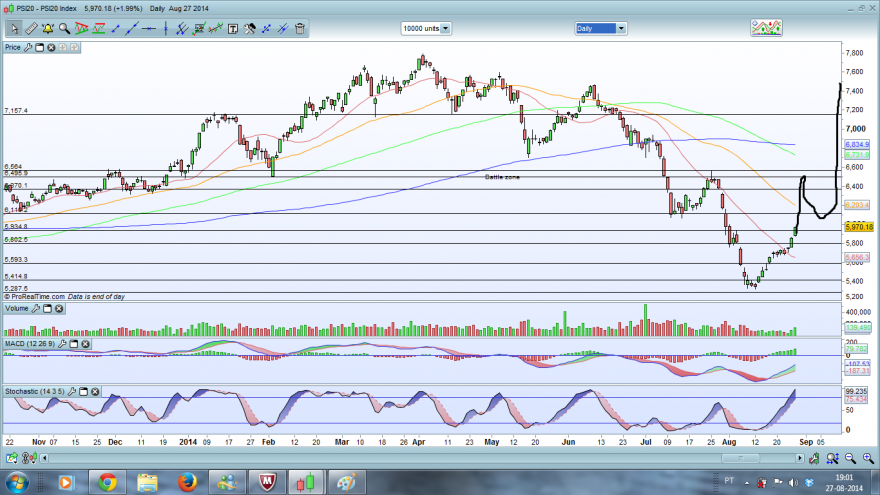The image size is (880, 495).
Task: Open hammer and wrench settings tool
Action: 250,29
